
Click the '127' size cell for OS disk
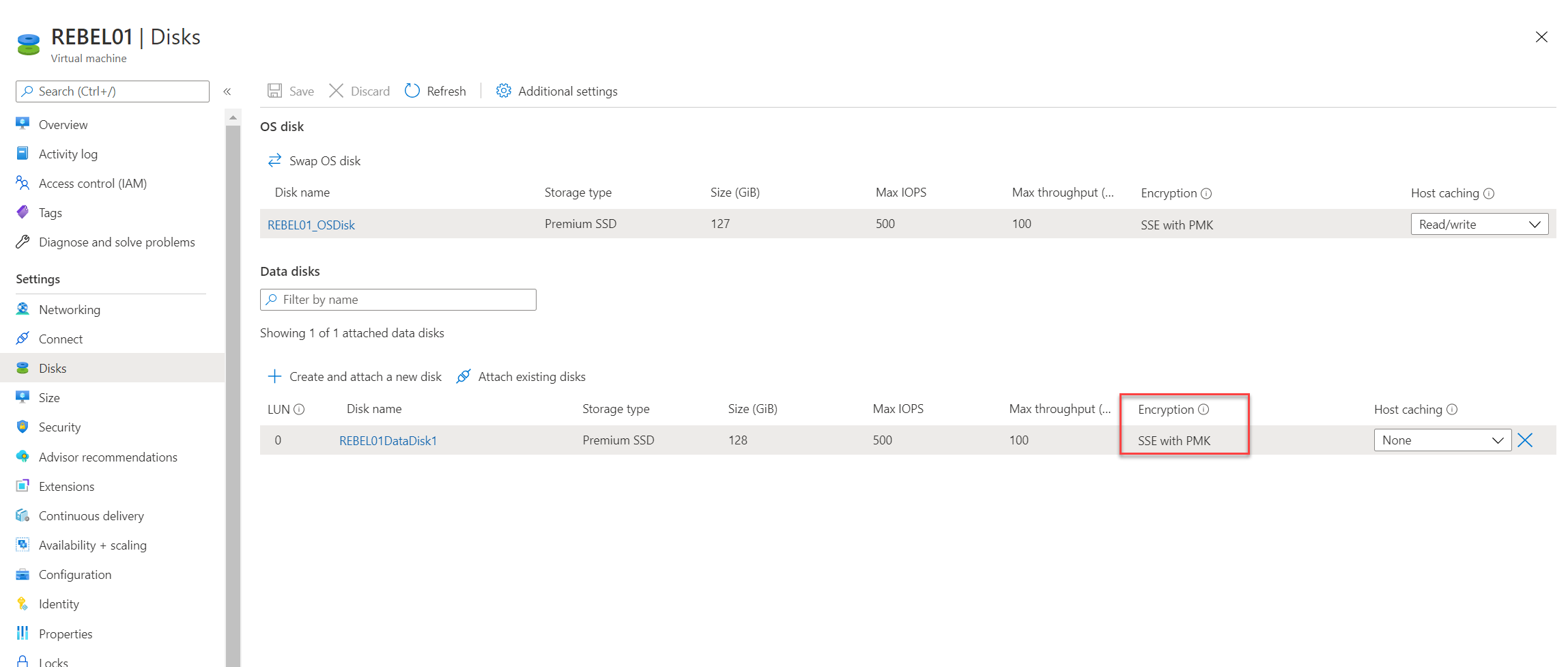click(720, 224)
